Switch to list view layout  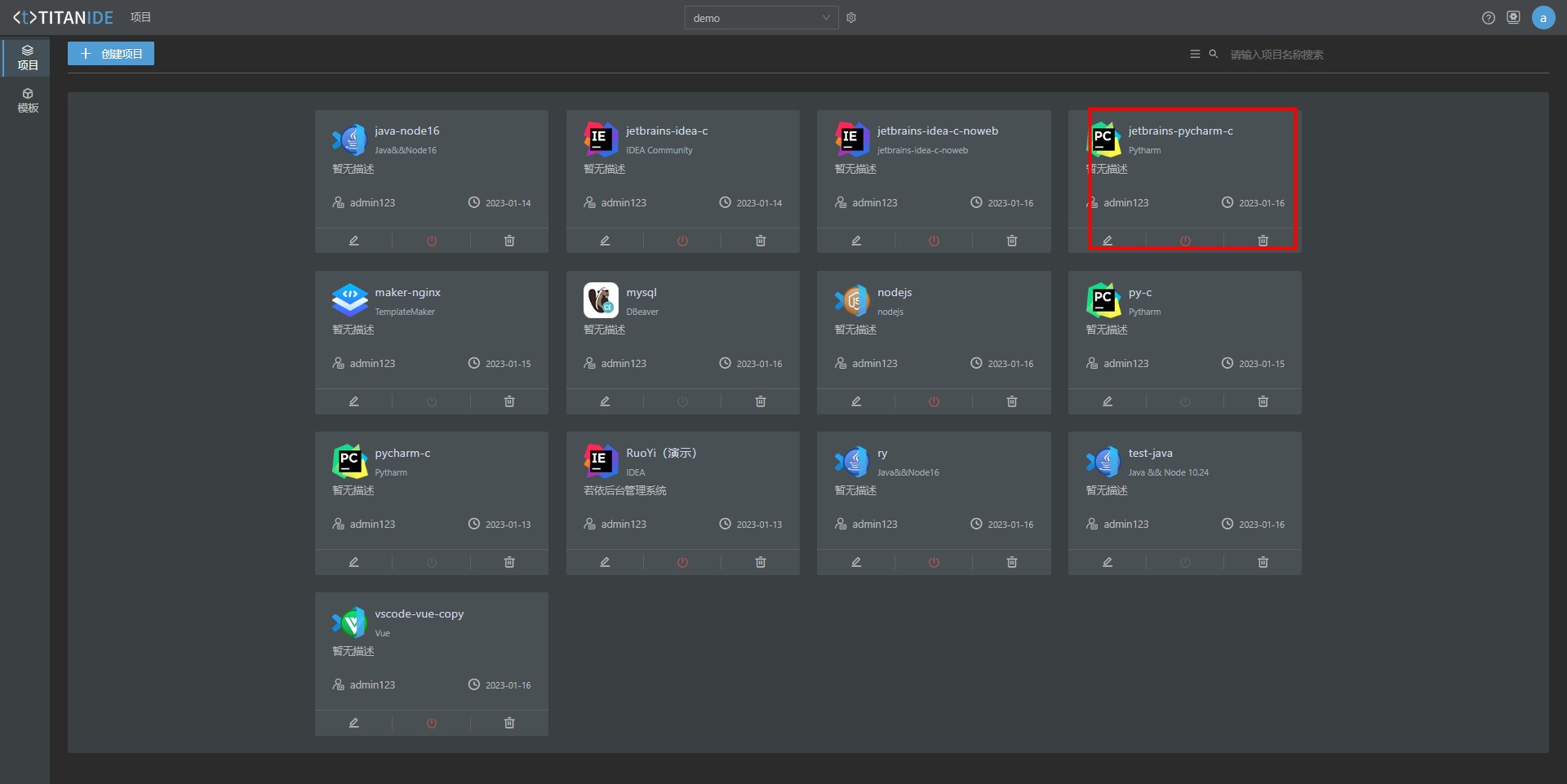coord(1195,54)
